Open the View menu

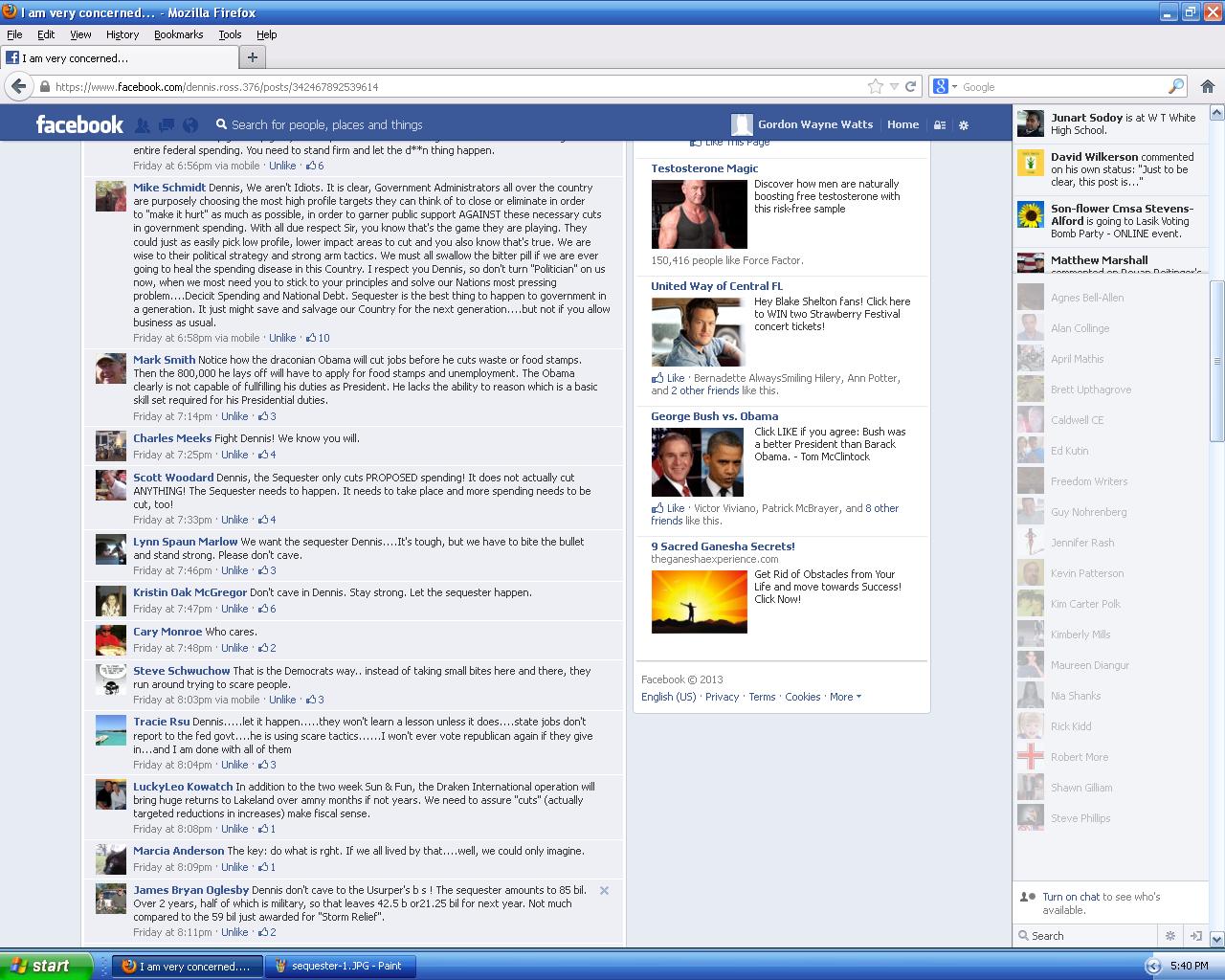(x=80, y=34)
